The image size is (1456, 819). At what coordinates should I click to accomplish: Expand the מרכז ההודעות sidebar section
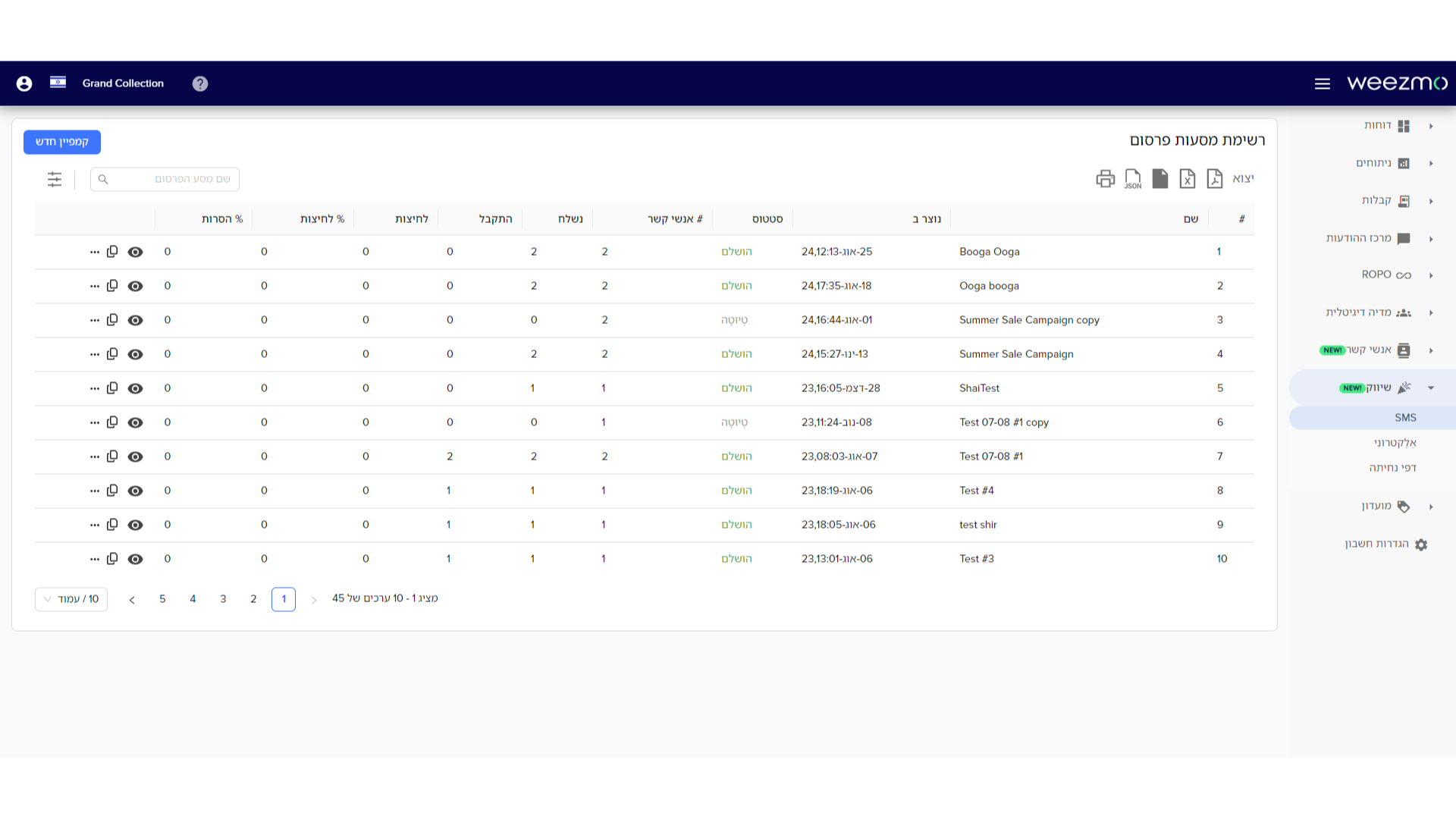(1431, 240)
